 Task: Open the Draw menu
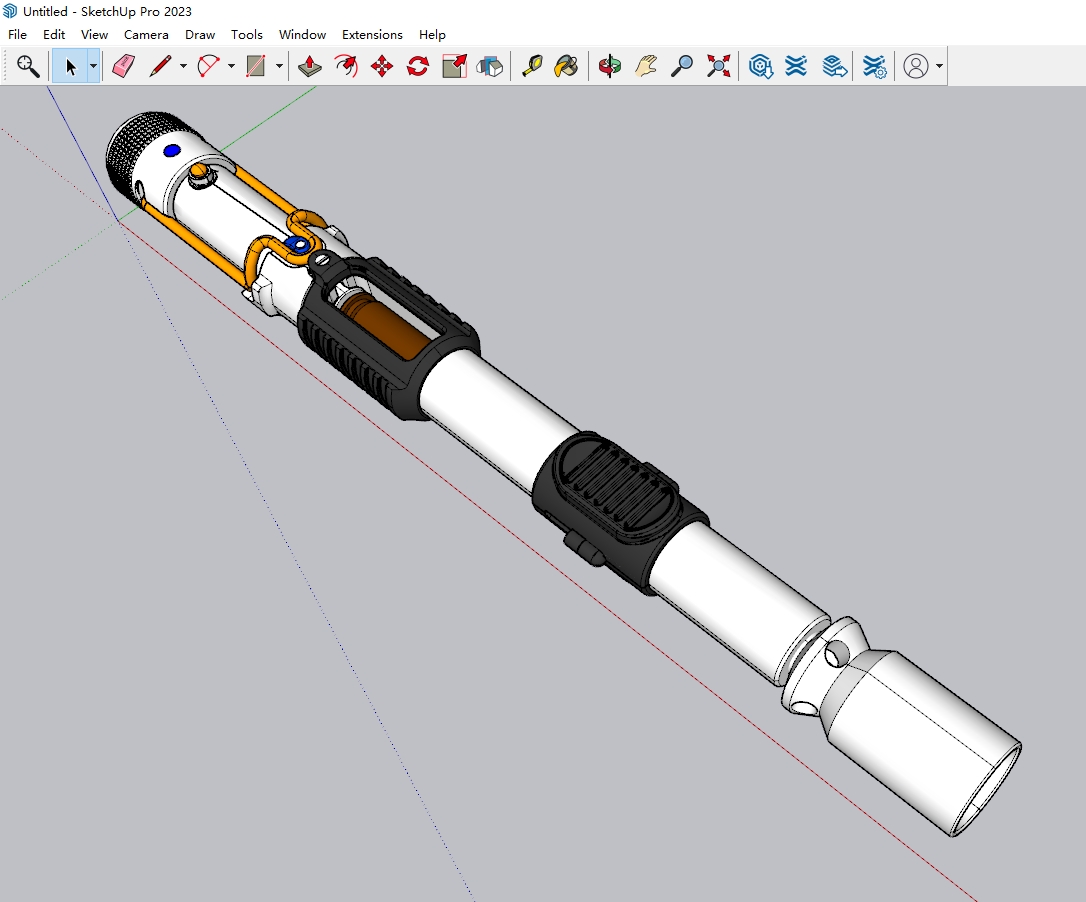pyautogui.click(x=200, y=35)
